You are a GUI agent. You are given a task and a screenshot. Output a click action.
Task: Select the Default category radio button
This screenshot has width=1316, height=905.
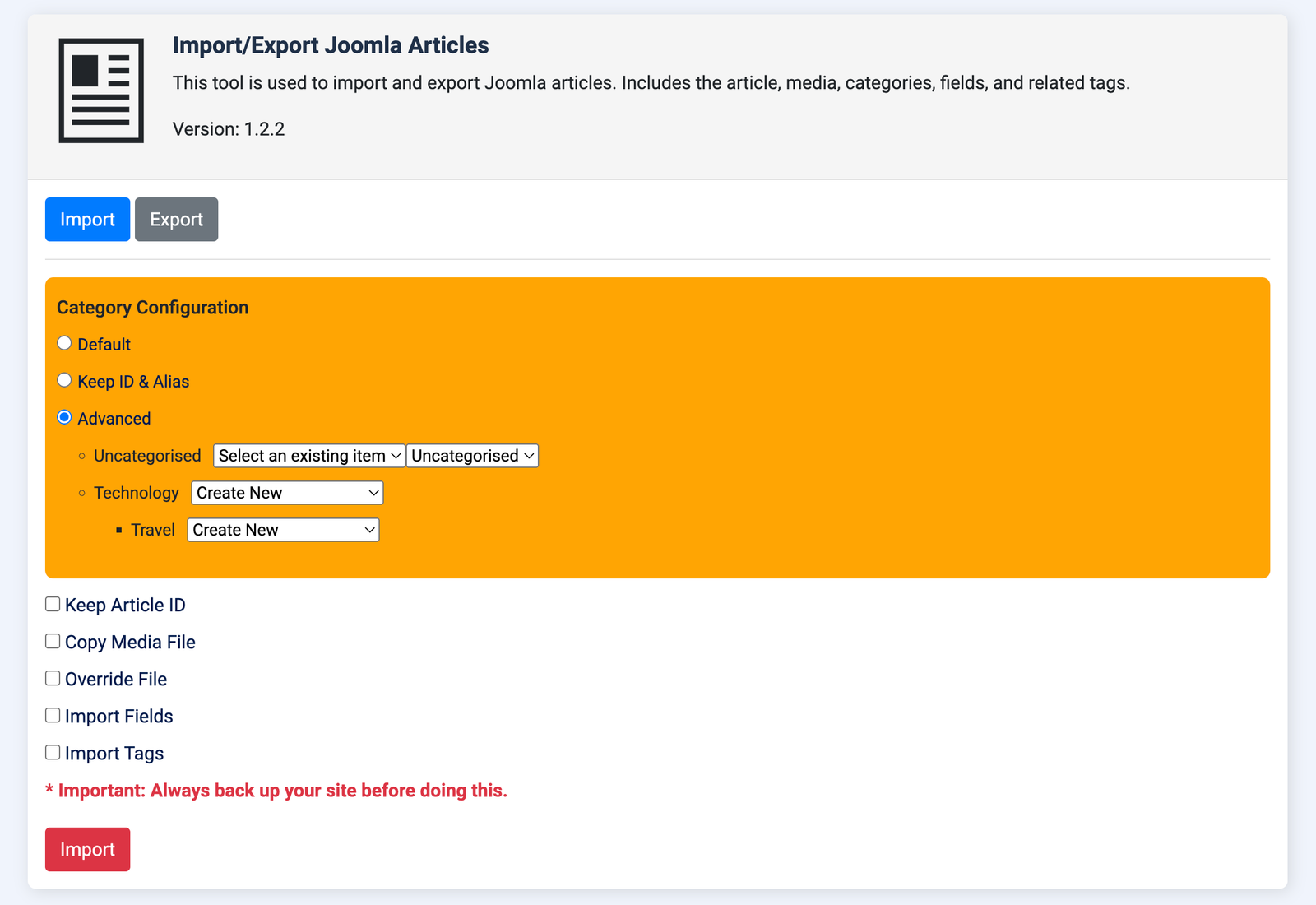tap(64, 343)
